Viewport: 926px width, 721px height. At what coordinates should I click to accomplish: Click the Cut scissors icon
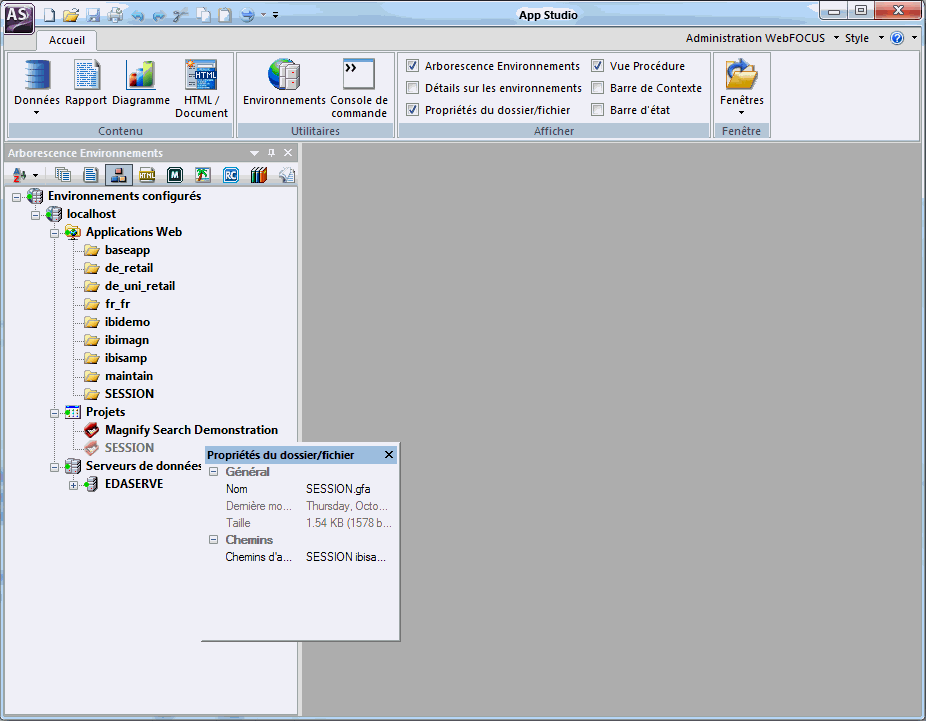[180, 15]
